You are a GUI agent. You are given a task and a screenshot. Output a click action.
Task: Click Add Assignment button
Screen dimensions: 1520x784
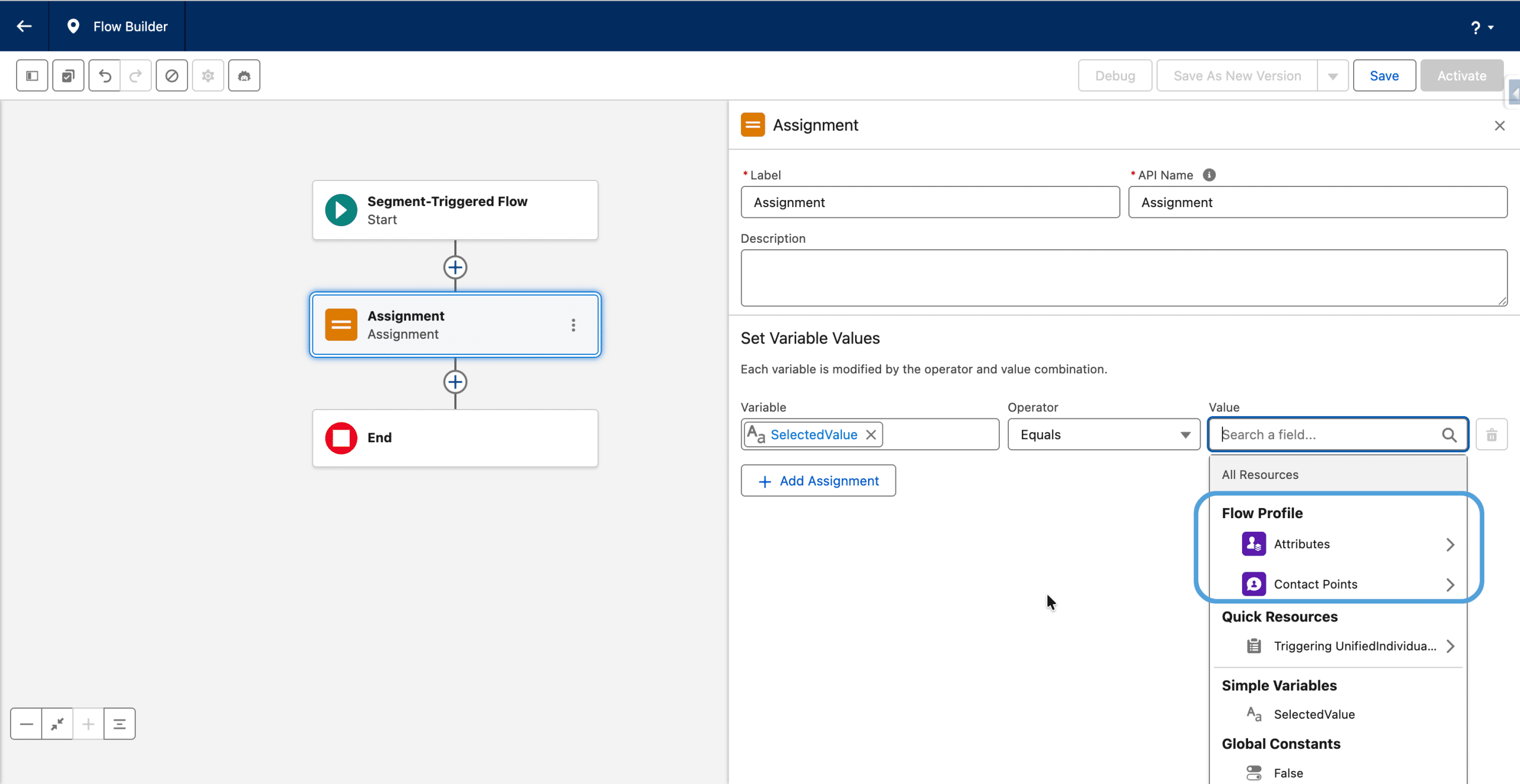[818, 481]
